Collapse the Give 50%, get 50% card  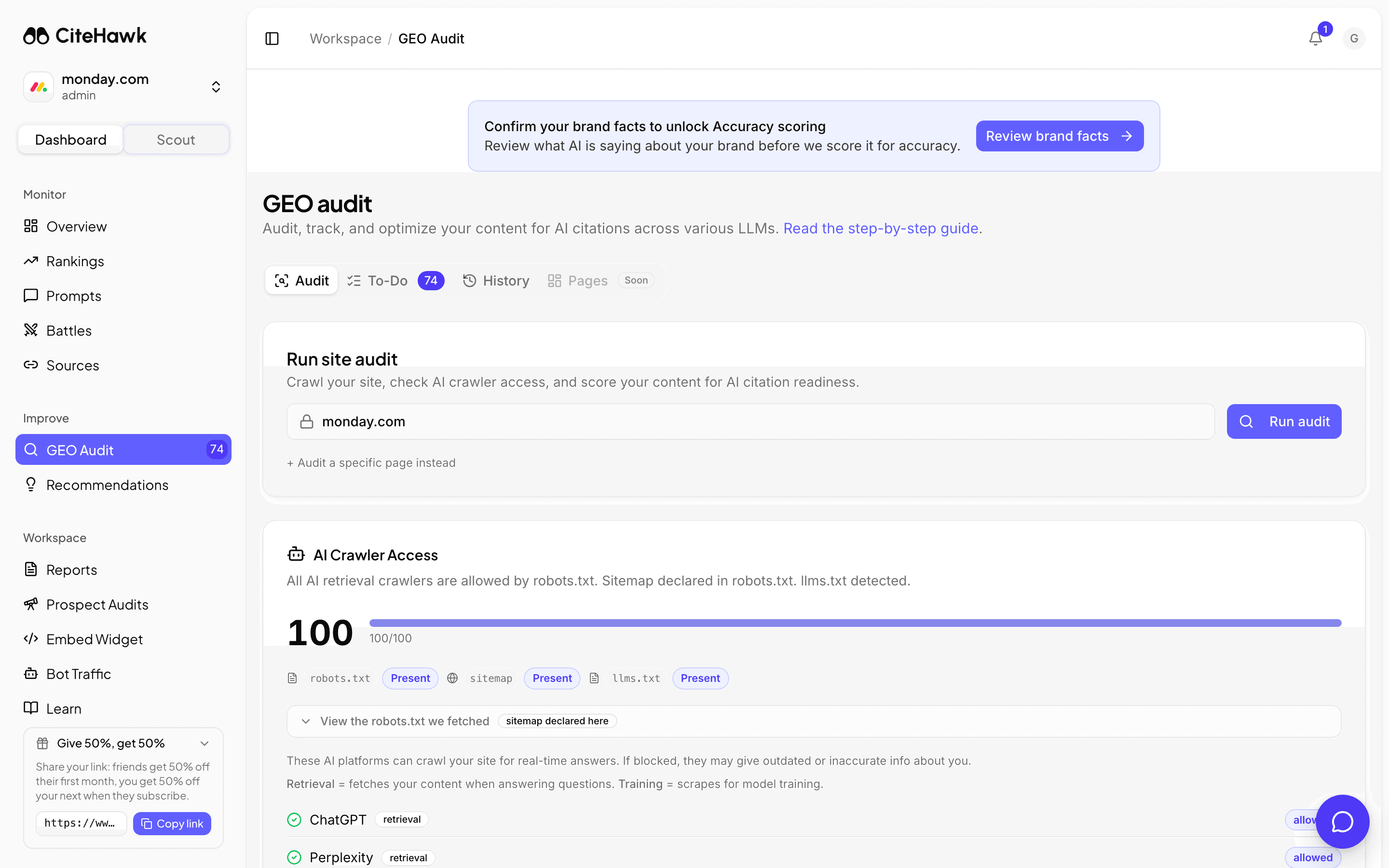204,744
